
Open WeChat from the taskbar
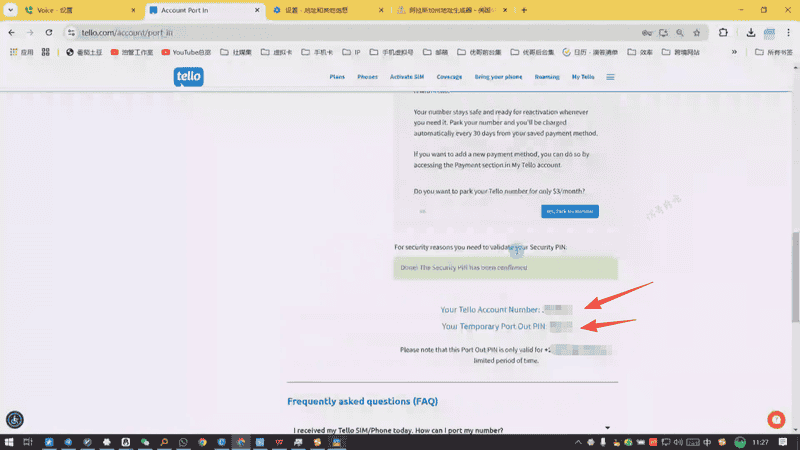[x=145, y=442]
